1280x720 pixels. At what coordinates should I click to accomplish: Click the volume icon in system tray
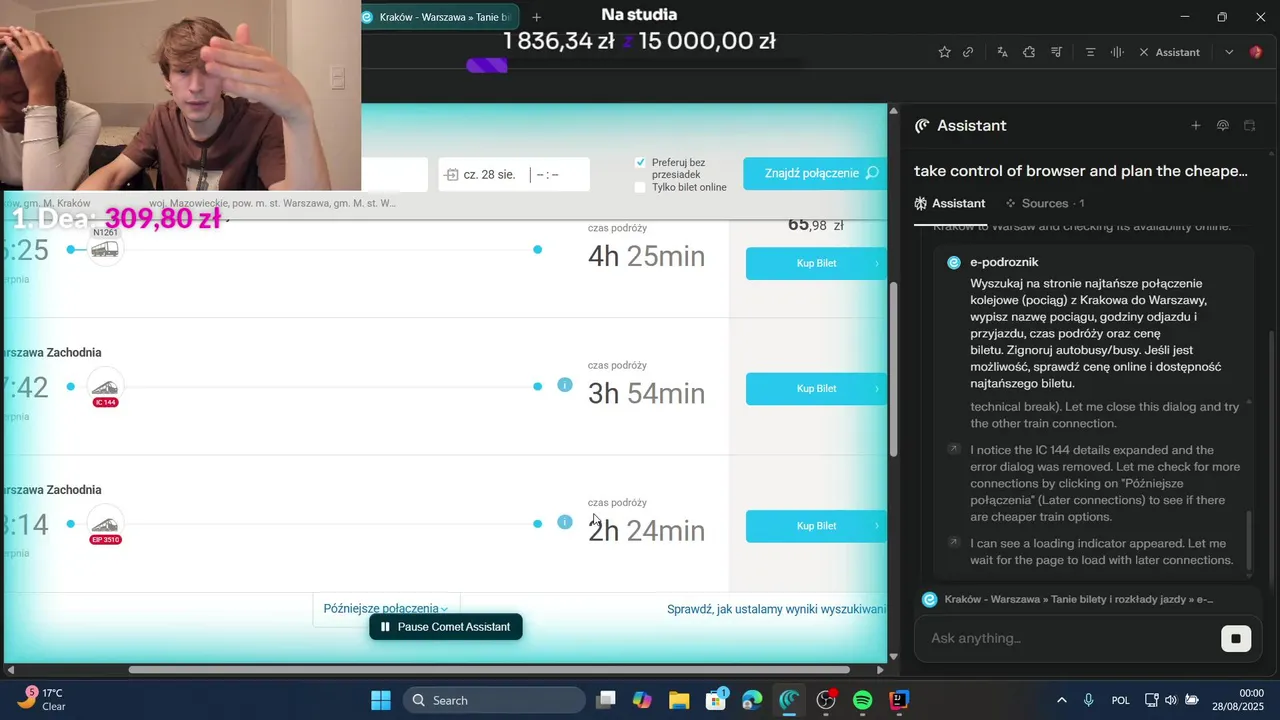point(1171,700)
